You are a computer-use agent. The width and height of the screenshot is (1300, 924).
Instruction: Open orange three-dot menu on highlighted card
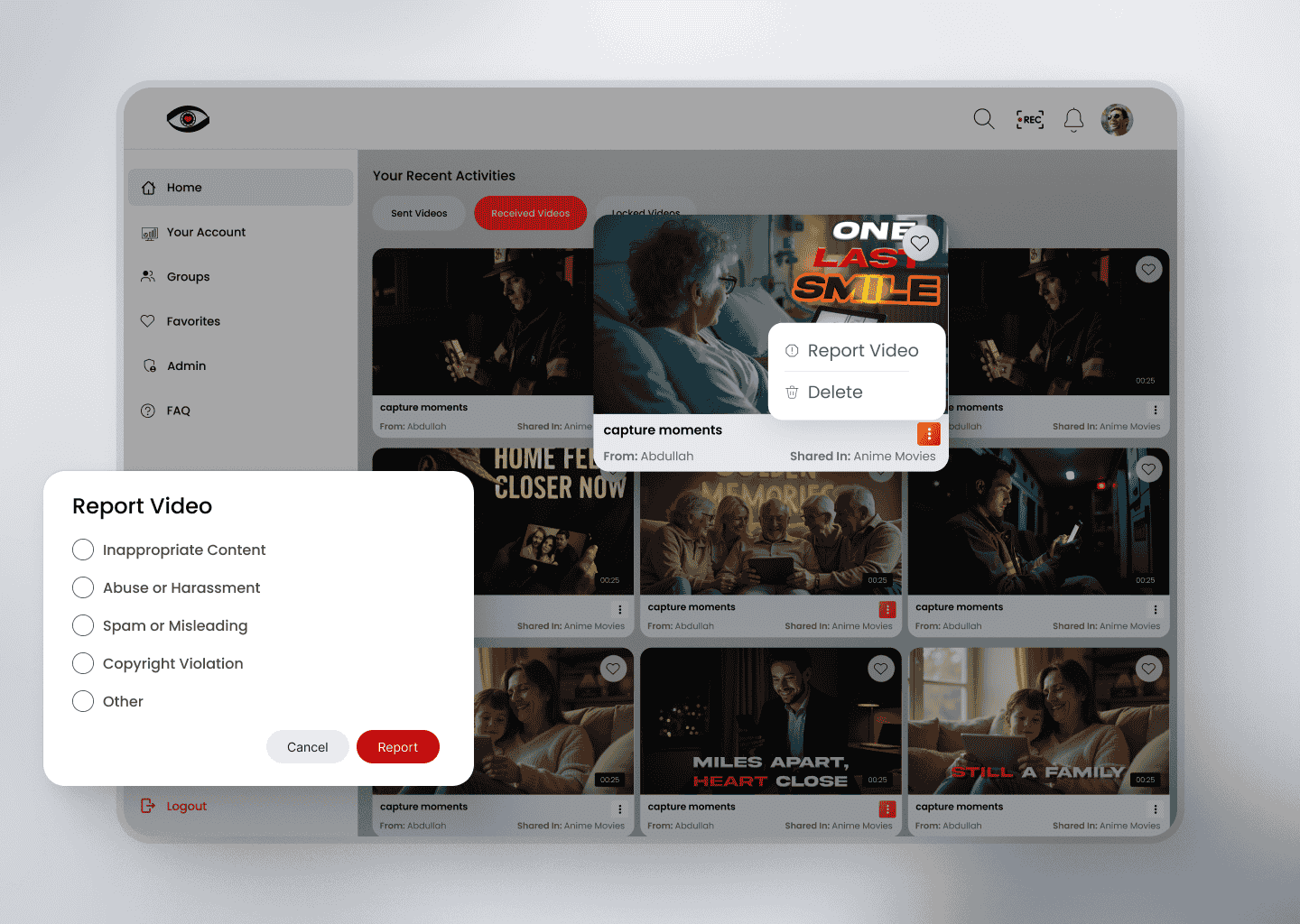coord(929,434)
